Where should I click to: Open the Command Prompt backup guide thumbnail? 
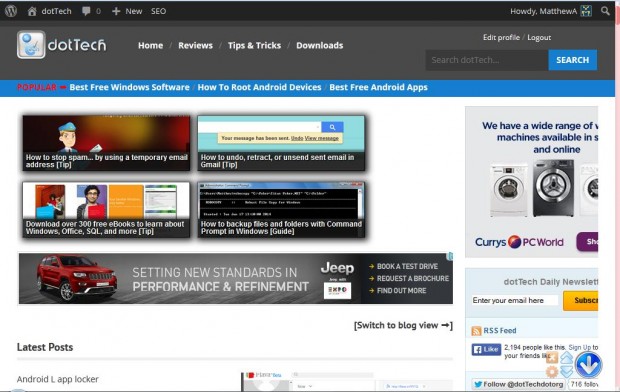click(281, 210)
